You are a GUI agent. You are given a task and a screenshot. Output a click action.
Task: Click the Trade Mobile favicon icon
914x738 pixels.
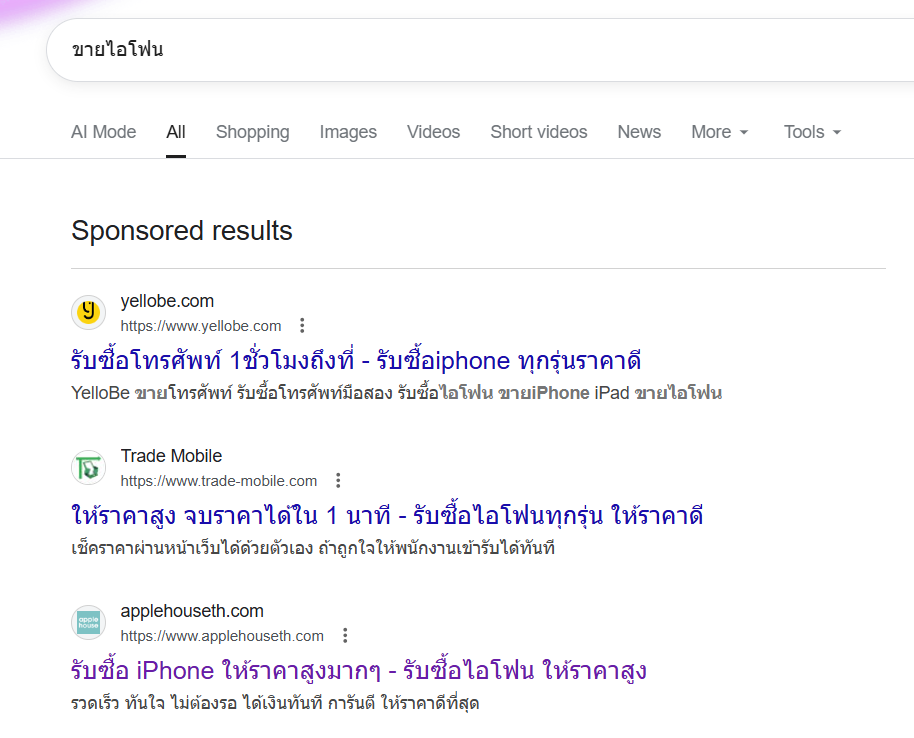pyautogui.click(x=88, y=468)
